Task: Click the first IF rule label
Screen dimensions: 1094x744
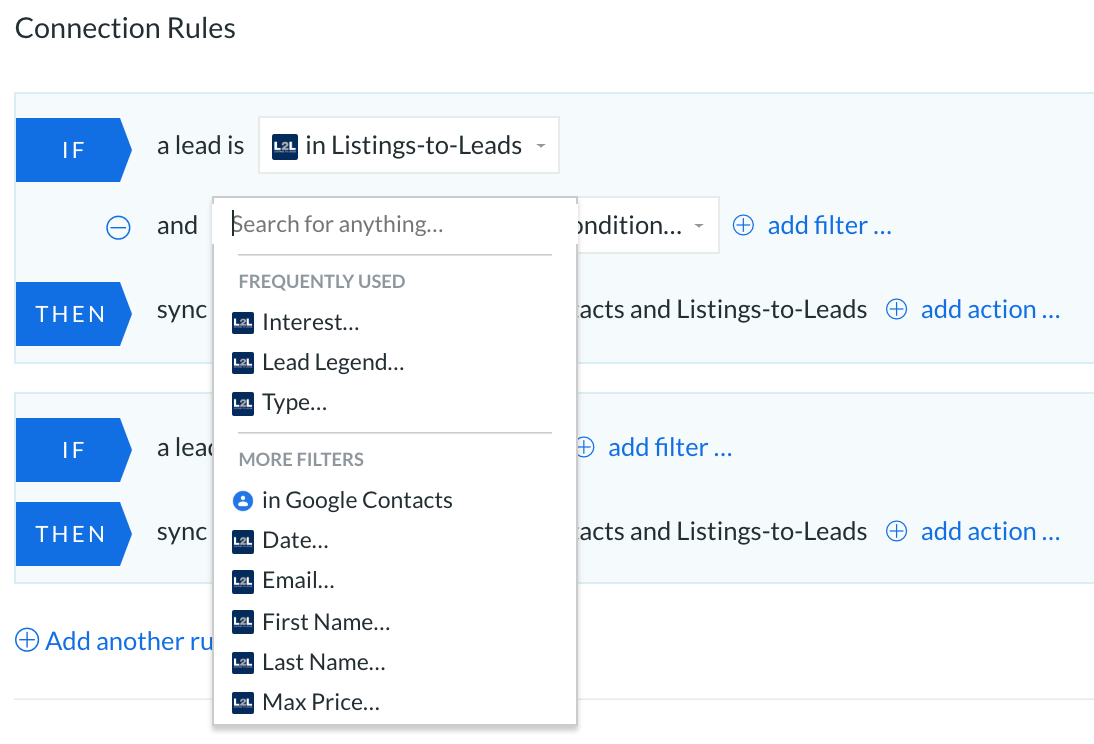Action: (x=73, y=150)
